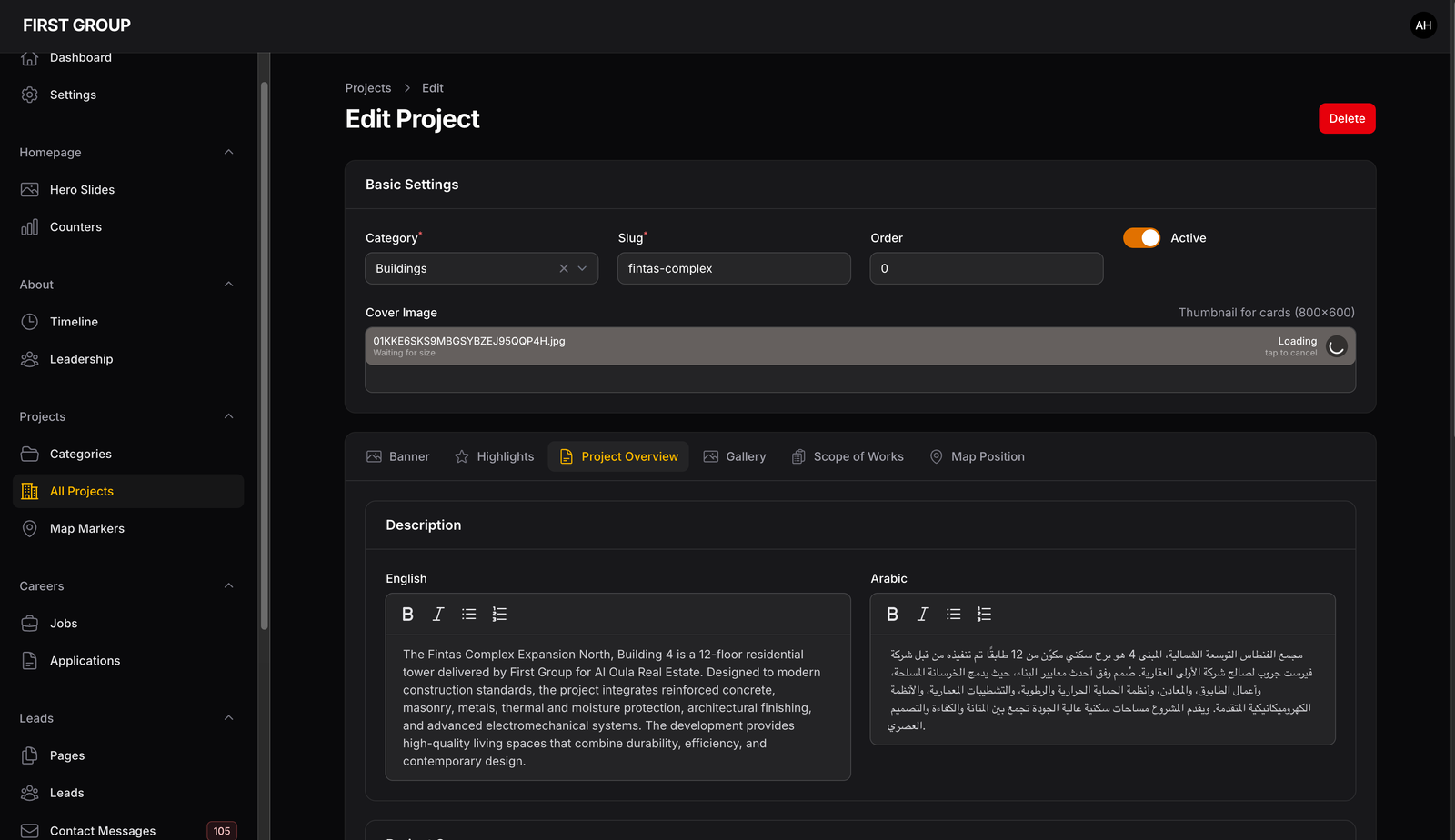Clear the Buildings category selection
Viewport: 1455px width, 840px height.
[564, 268]
